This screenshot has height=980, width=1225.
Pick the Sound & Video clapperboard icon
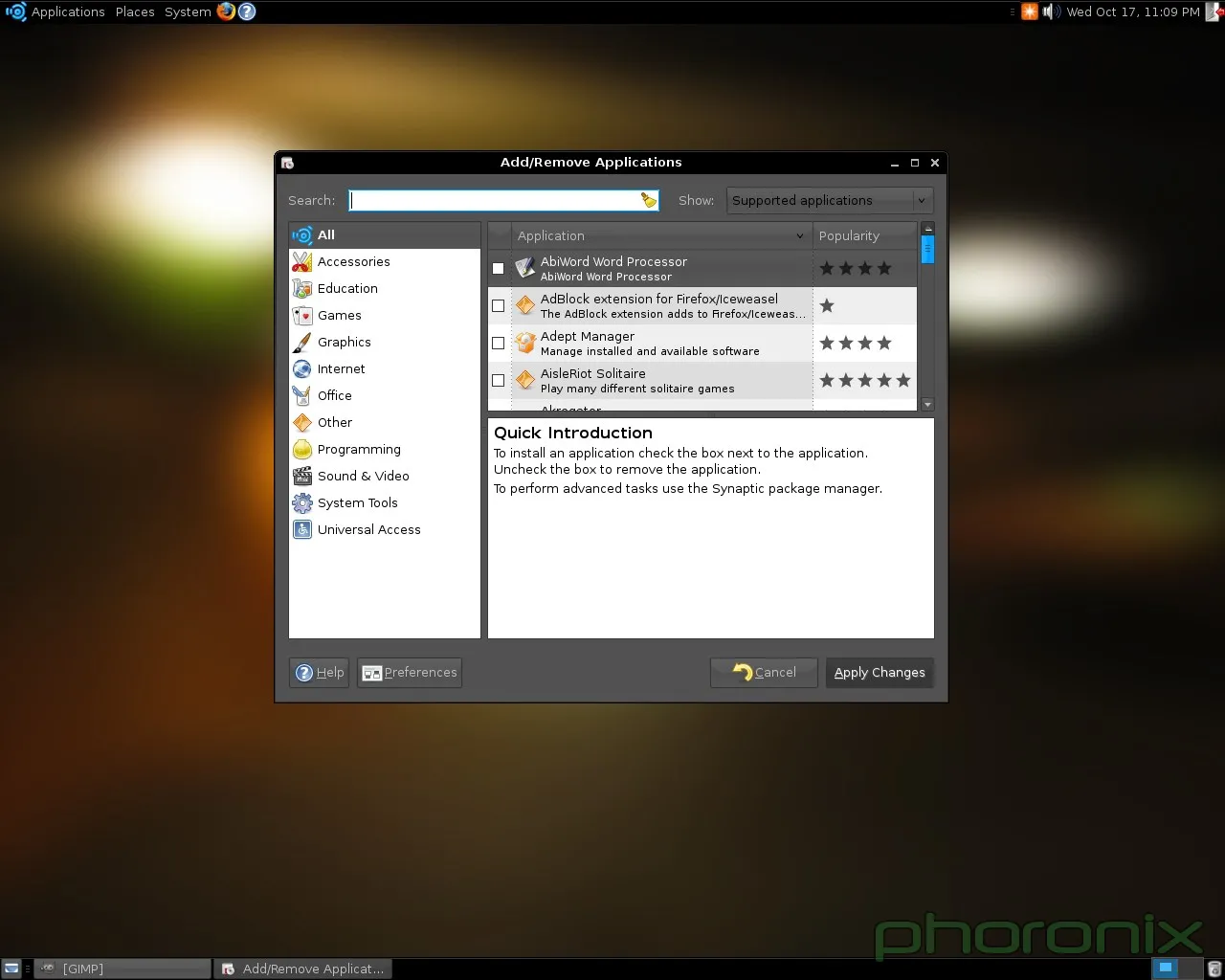[x=302, y=477]
